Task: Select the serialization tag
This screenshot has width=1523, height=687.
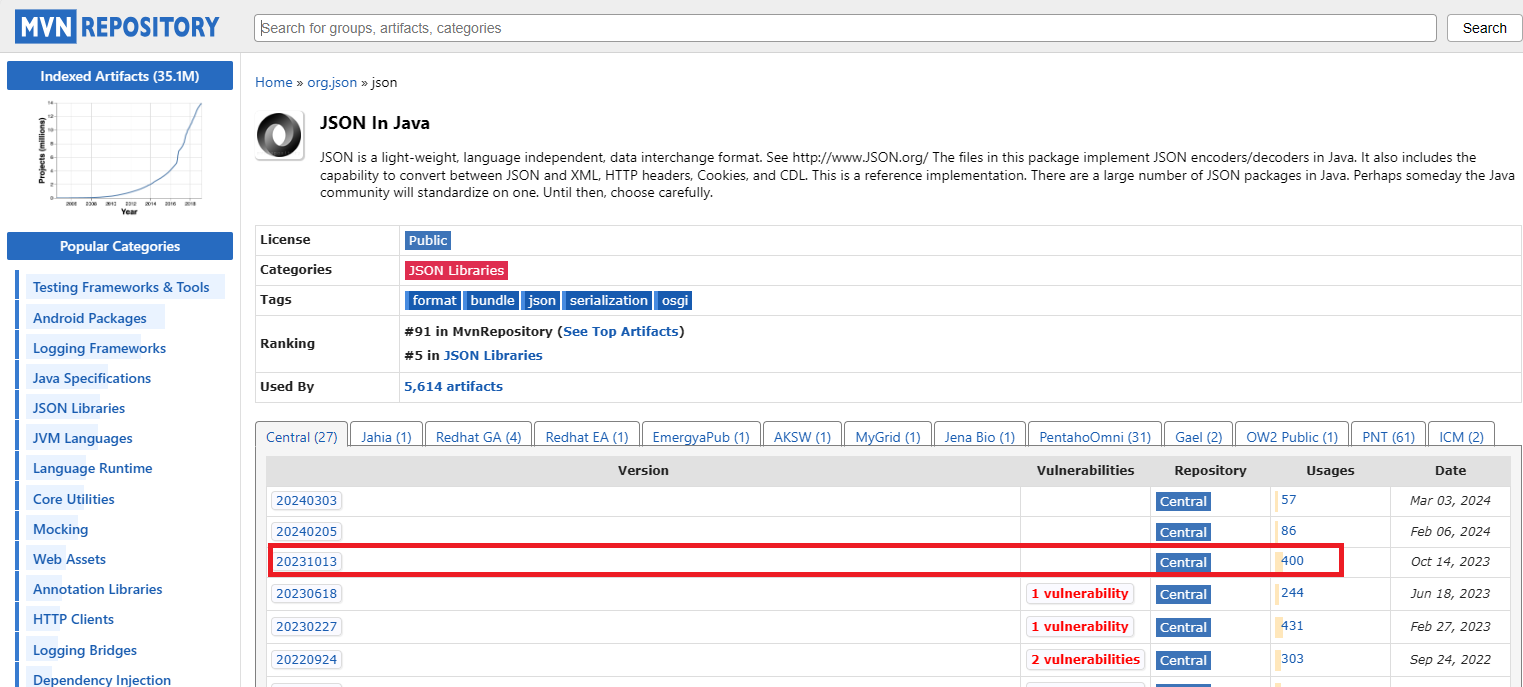Action: [607, 300]
